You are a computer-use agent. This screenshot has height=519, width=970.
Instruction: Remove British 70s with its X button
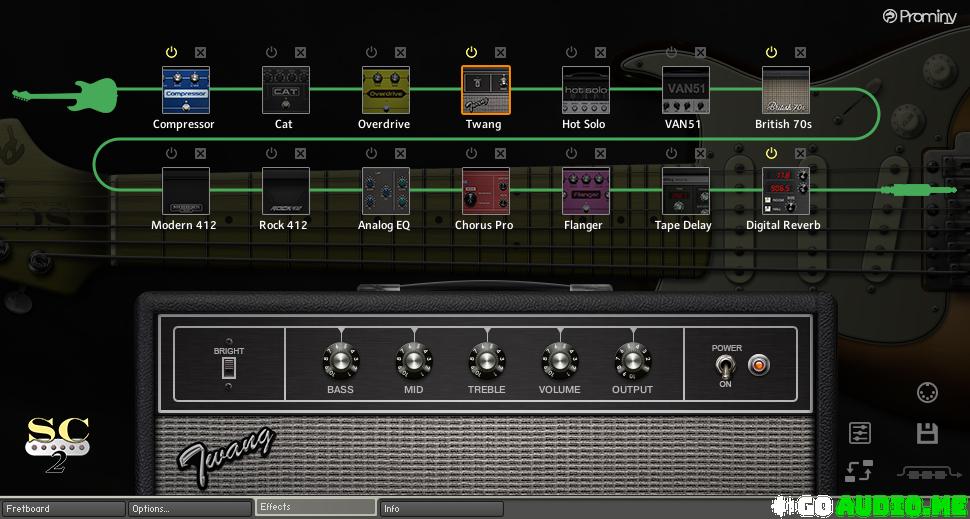click(800, 53)
